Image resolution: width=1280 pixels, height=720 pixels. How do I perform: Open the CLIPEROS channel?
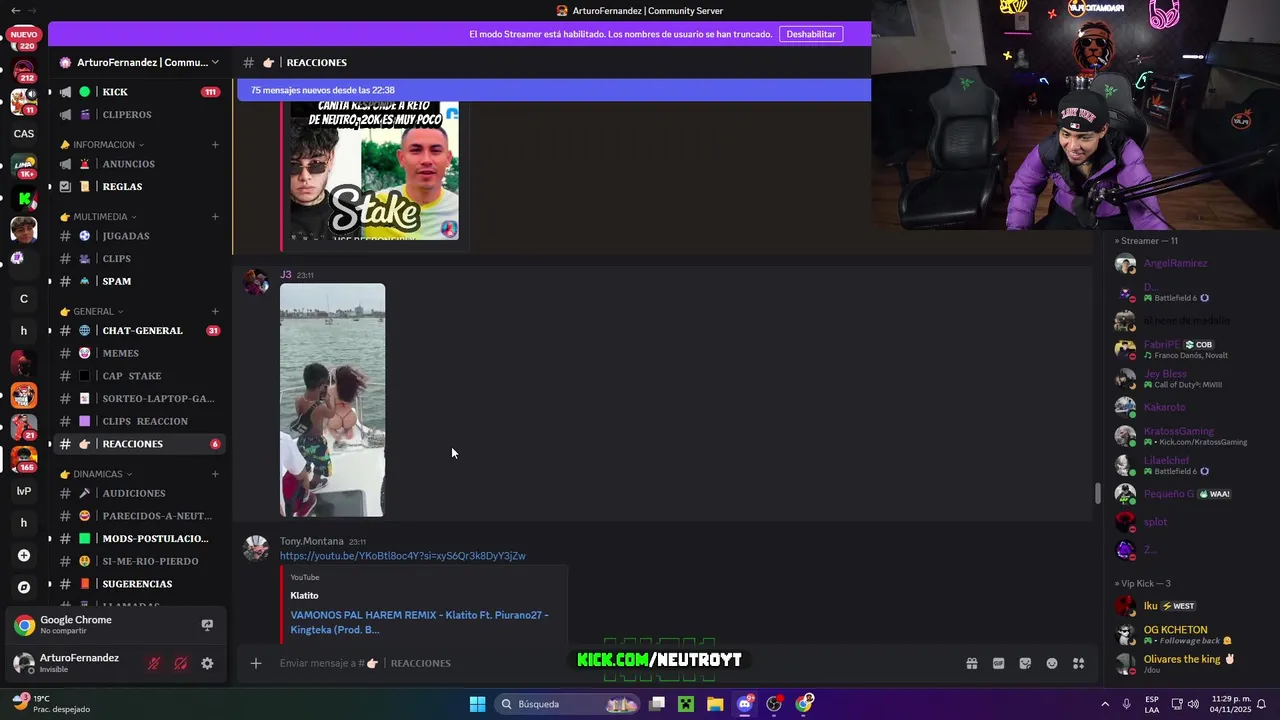click(x=139, y=115)
